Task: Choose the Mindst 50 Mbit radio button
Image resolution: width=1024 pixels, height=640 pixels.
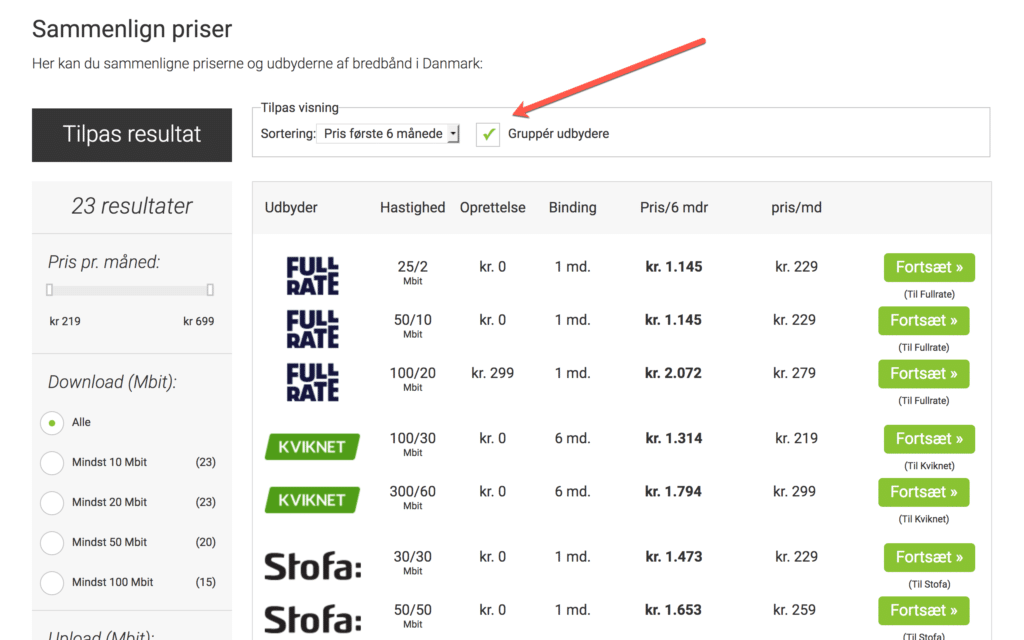Action: pos(52,543)
